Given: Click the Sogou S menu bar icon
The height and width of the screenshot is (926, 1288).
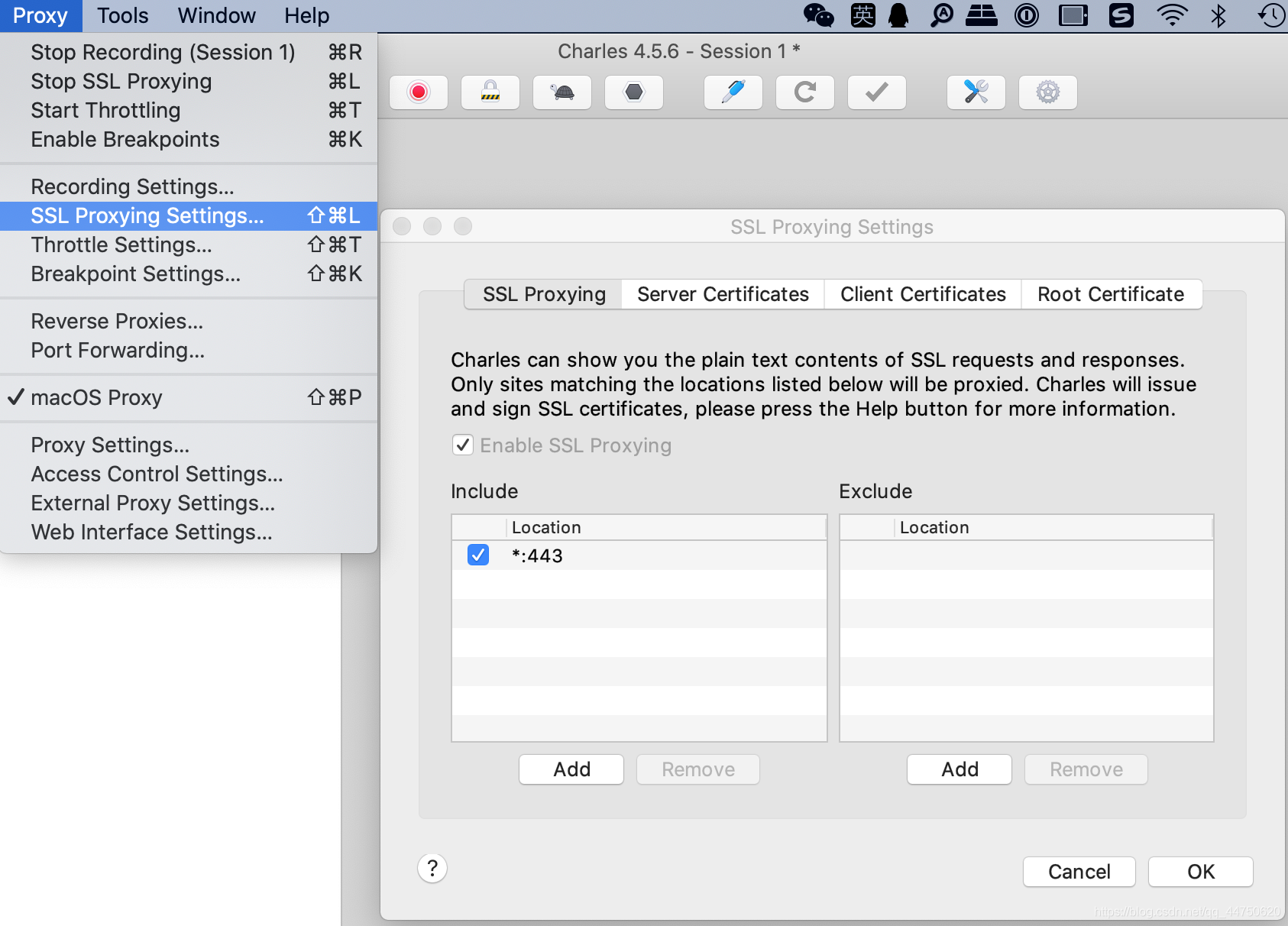Looking at the screenshot, I should (x=1121, y=15).
